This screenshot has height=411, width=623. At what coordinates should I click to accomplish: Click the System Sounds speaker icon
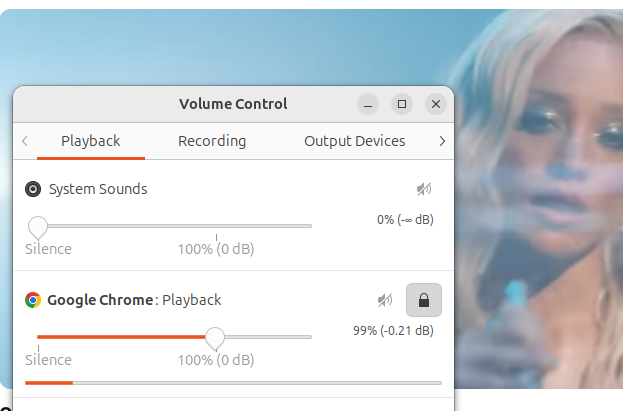pos(33,189)
